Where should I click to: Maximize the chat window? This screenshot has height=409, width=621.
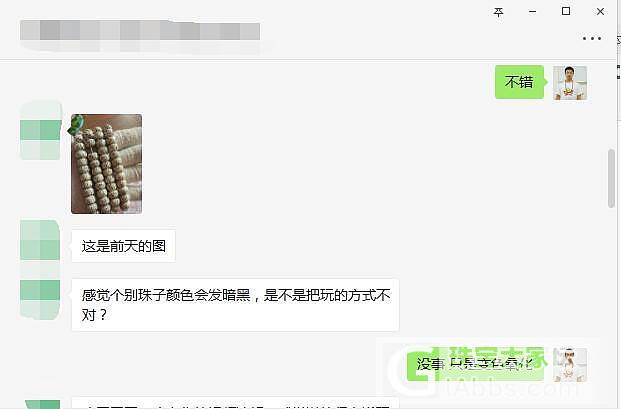pyautogui.click(x=566, y=11)
